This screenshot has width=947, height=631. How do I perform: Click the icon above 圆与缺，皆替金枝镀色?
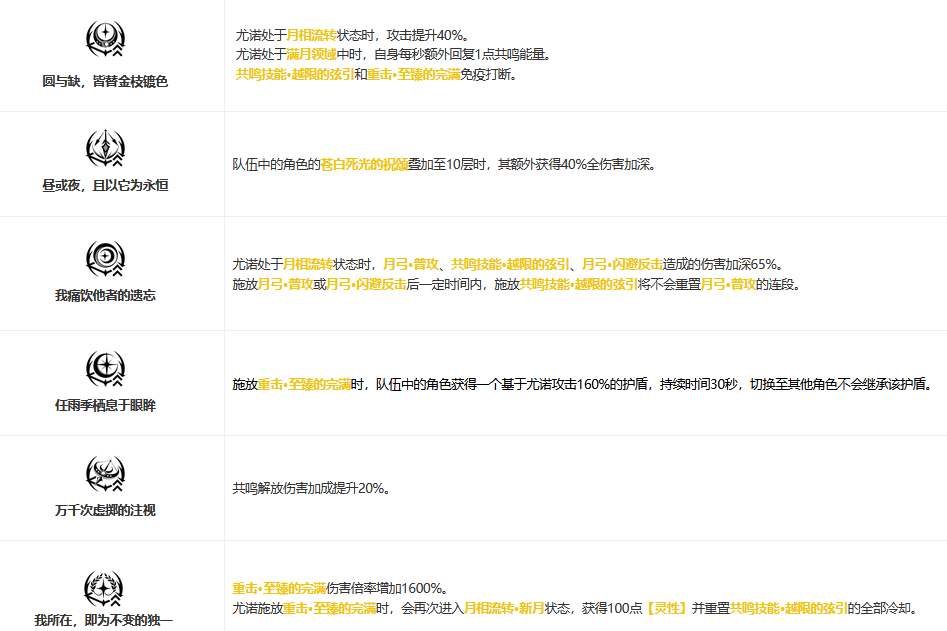coord(105,39)
